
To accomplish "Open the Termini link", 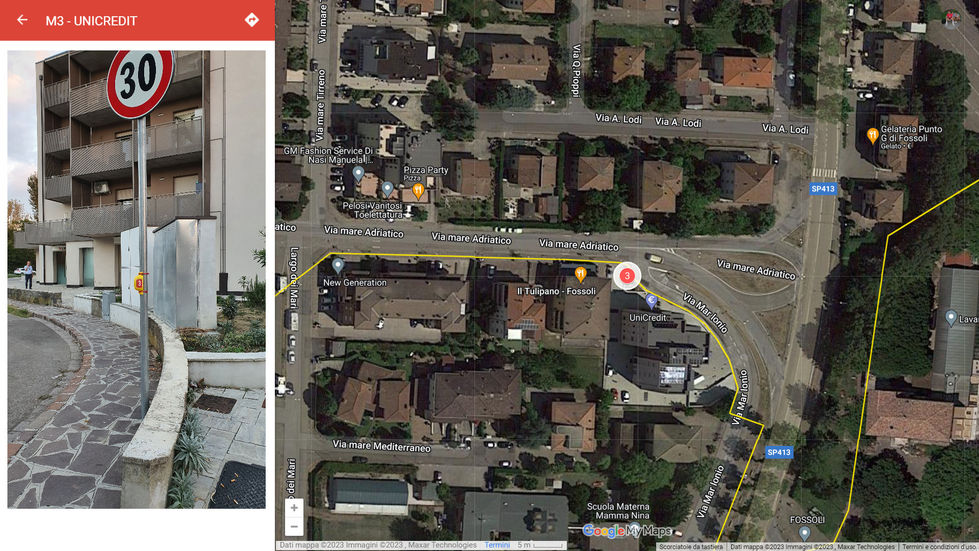I will pyautogui.click(x=497, y=545).
